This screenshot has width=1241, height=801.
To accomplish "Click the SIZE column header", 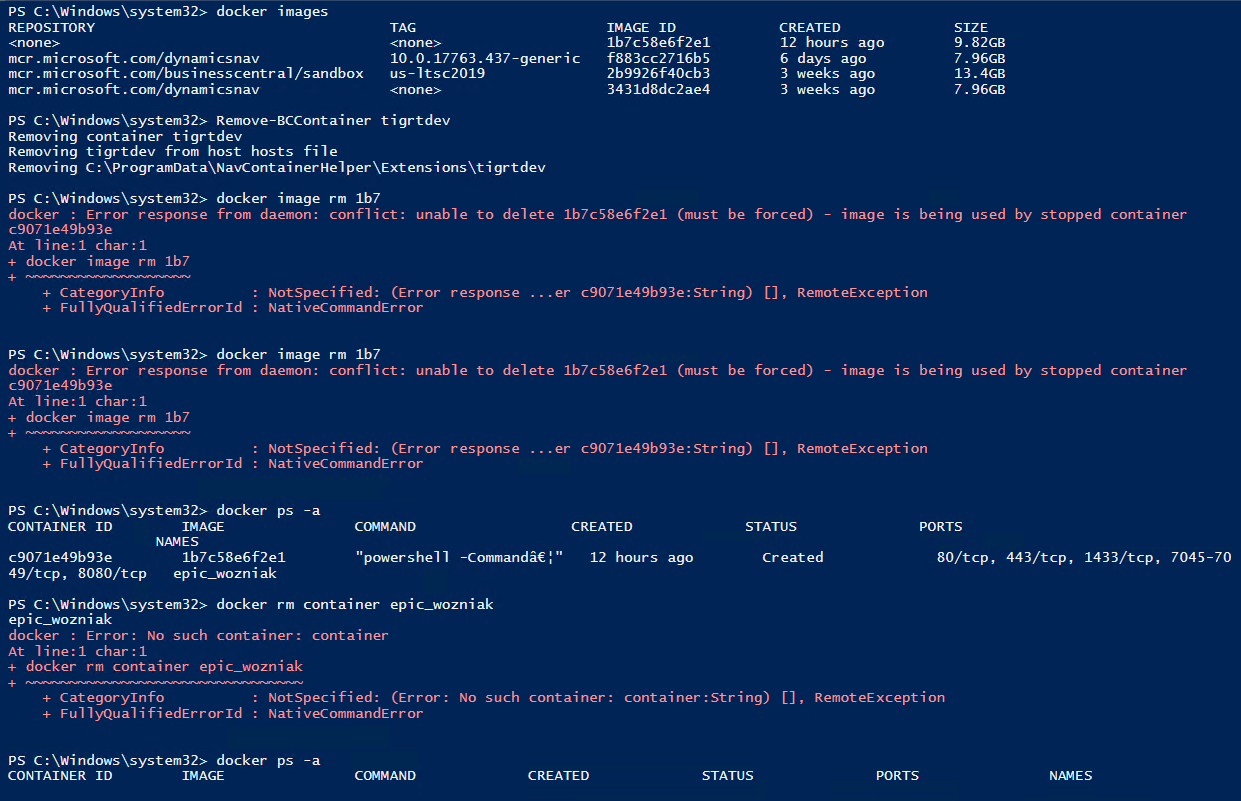I will pos(971,27).
